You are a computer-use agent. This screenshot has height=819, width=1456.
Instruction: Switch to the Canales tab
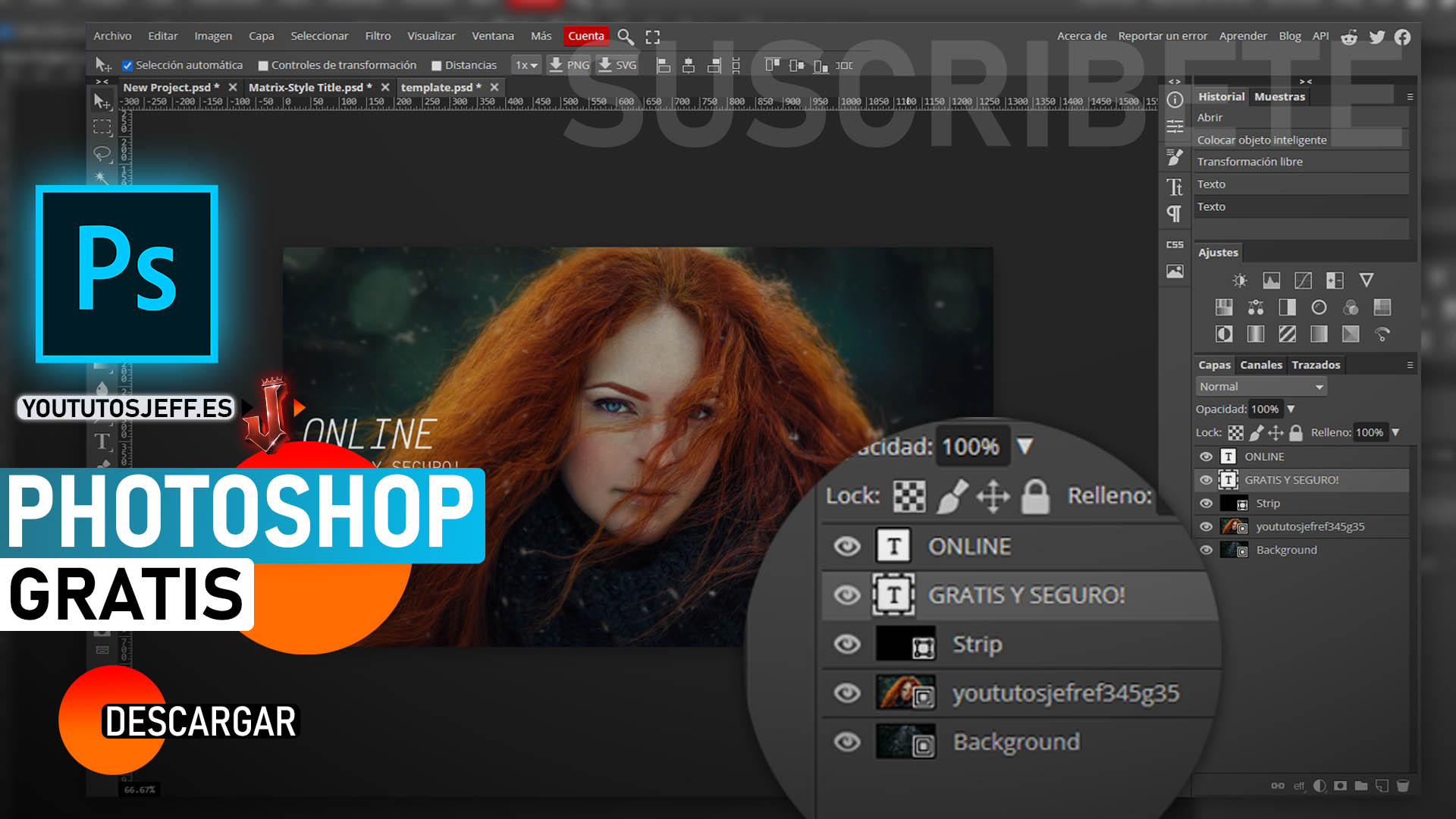1260,365
